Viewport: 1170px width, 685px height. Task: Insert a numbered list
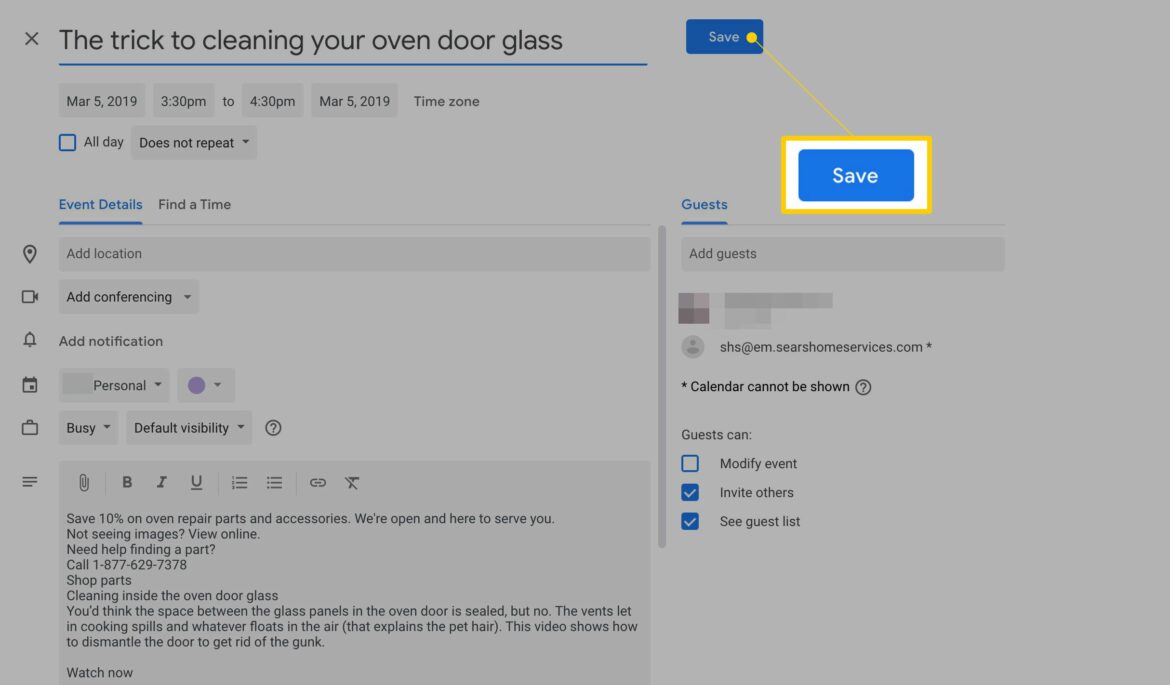(239, 483)
